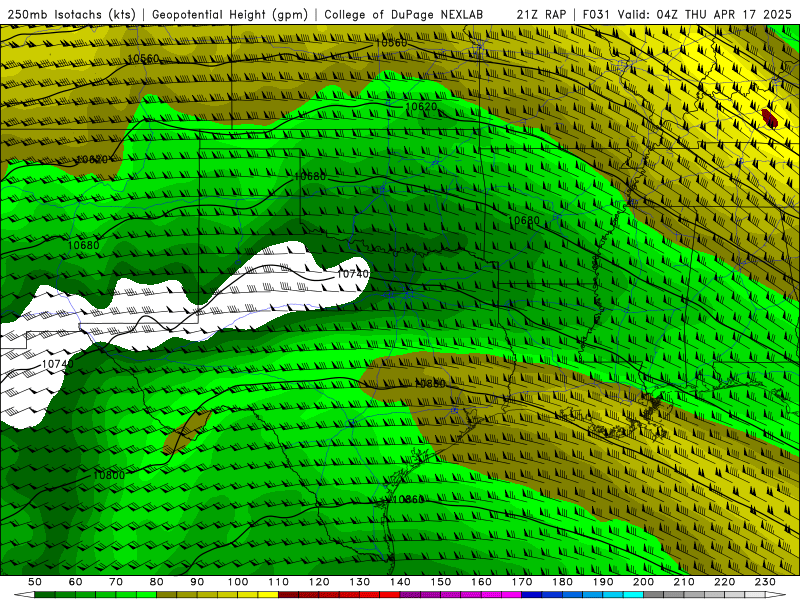Click the 80 label on color scale
The height and width of the screenshot is (600, 800).
(x=157, y=582)
